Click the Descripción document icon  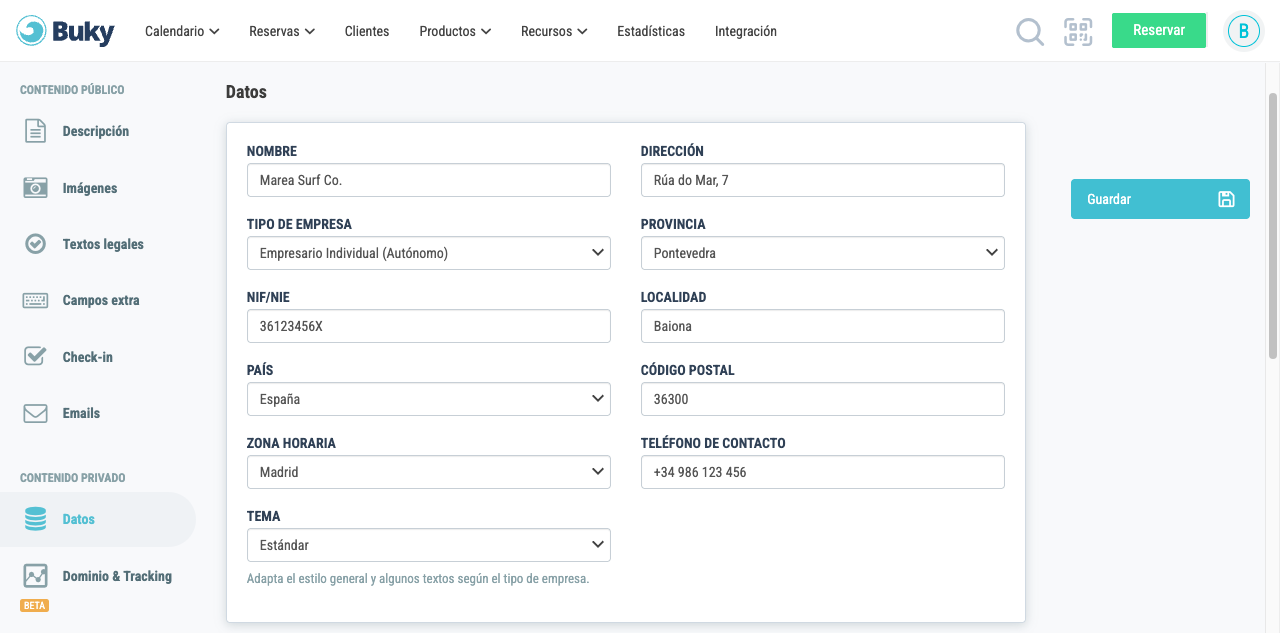(36, 131)
